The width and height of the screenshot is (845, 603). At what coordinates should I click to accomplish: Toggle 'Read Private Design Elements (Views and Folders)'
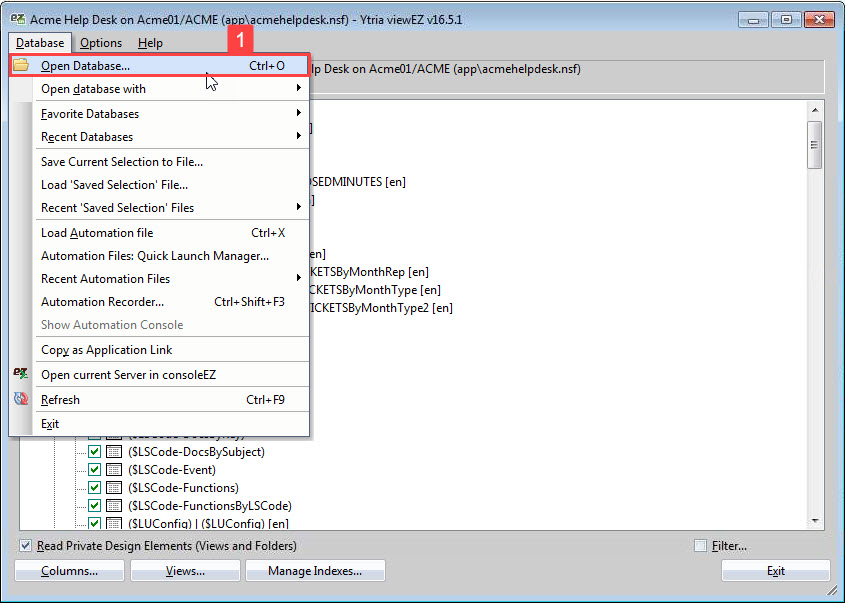click(24, 545)
